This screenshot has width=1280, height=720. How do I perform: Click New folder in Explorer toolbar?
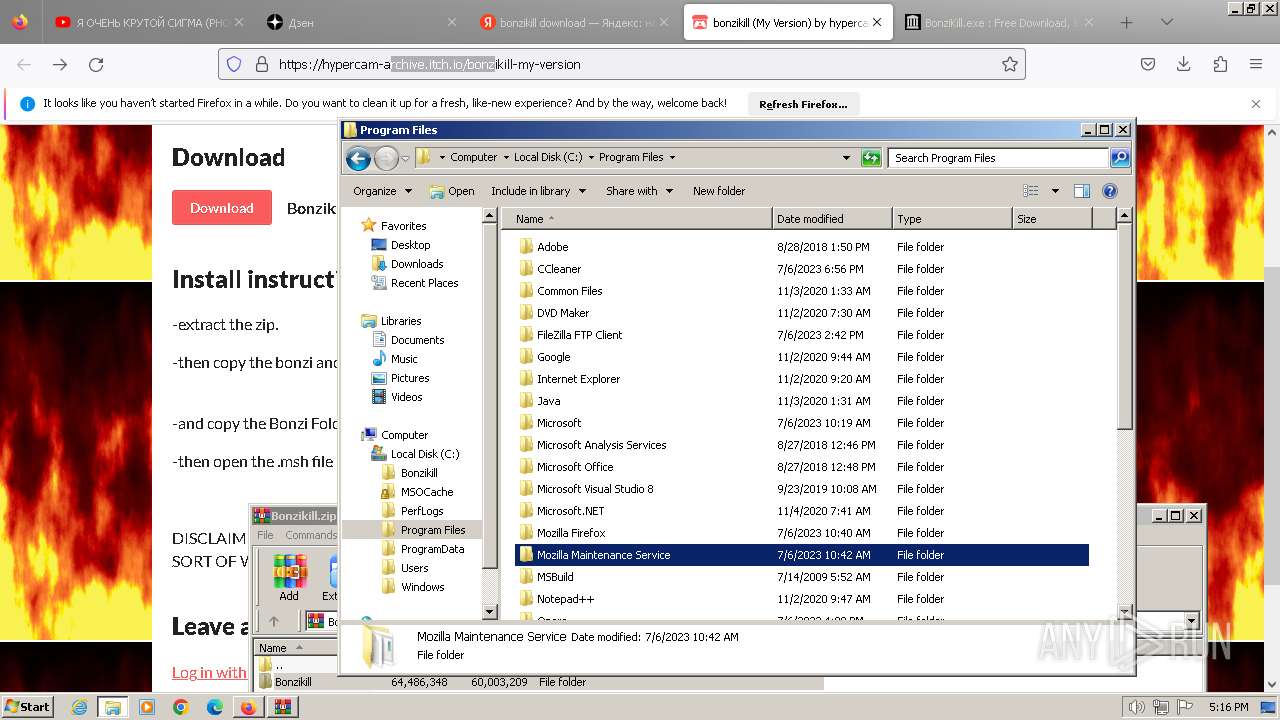tap(719, 191)
